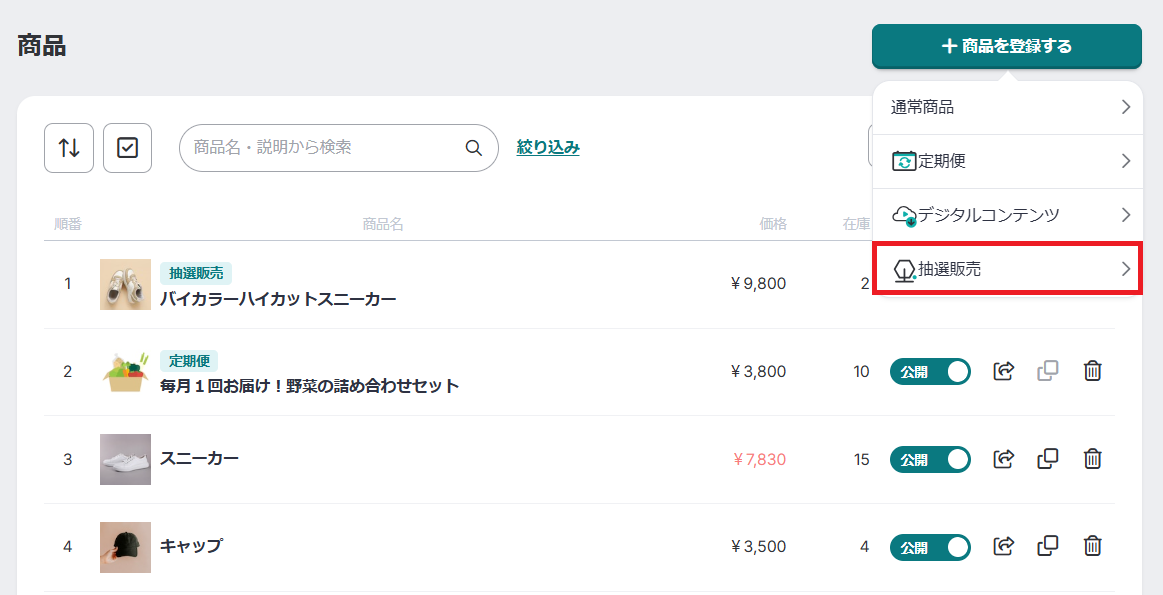Click the バイカラーハイカットスニーカー thumbnail

(x=125, y=284)
